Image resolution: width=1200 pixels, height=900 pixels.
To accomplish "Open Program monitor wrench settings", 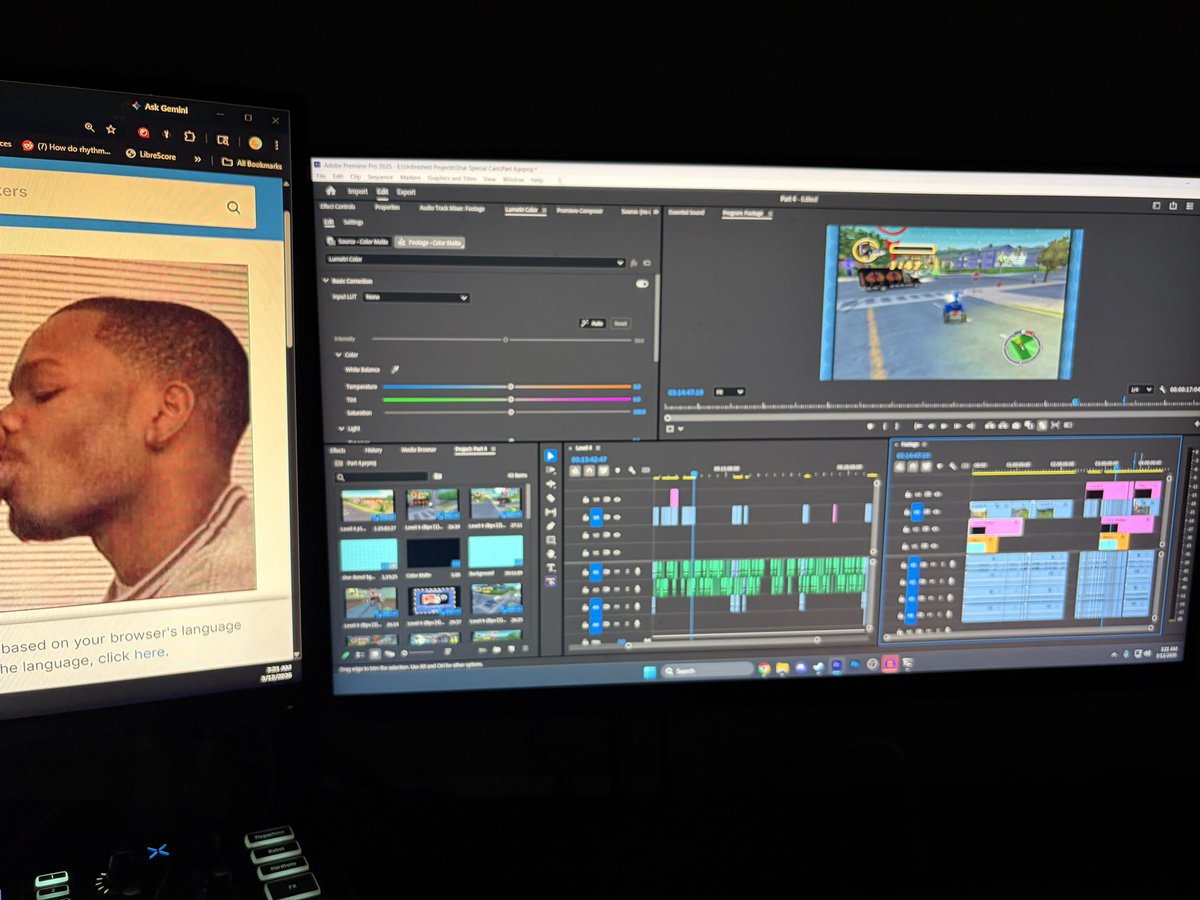I will pyautogui.click(x=1163, y=390).
